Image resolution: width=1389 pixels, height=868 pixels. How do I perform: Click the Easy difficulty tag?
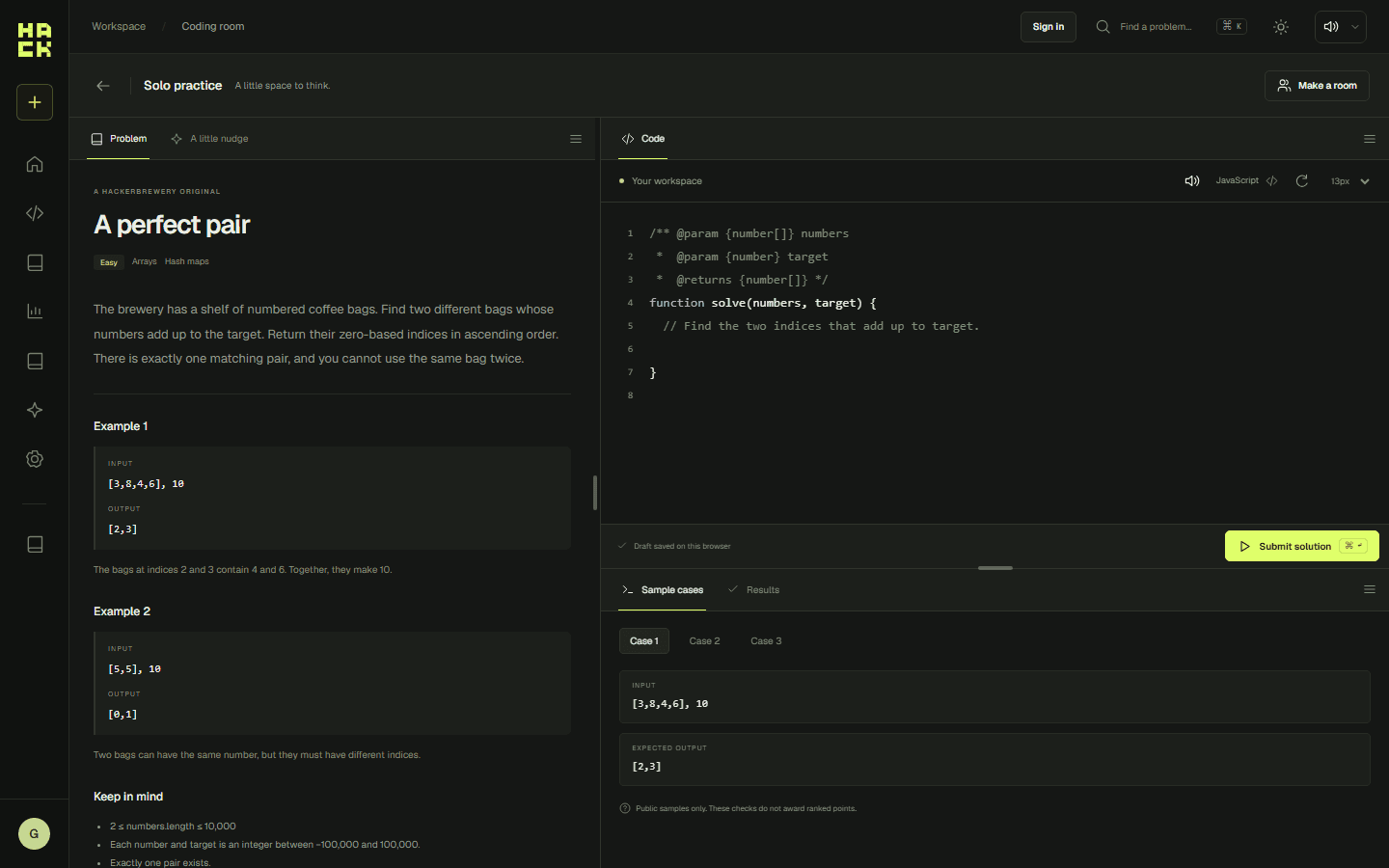(109, 262)
